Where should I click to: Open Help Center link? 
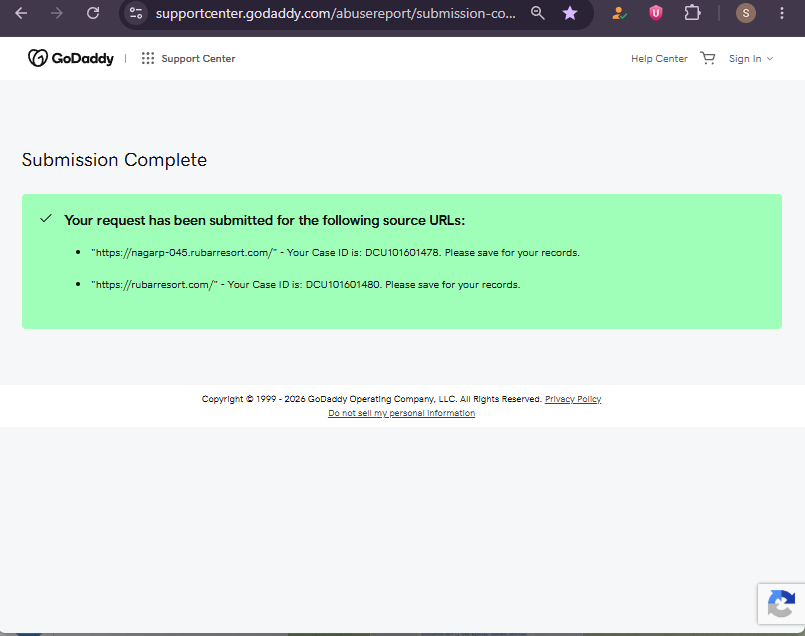659,59
